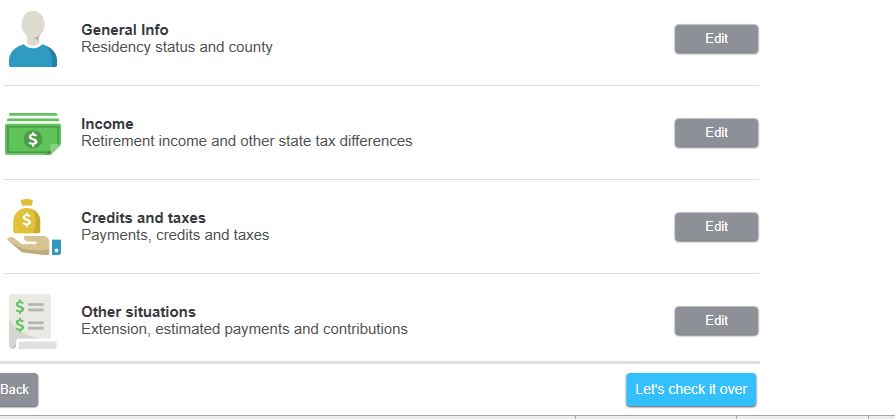
Task: Open Edit for Credits and taxes
Action: (716, 227)
